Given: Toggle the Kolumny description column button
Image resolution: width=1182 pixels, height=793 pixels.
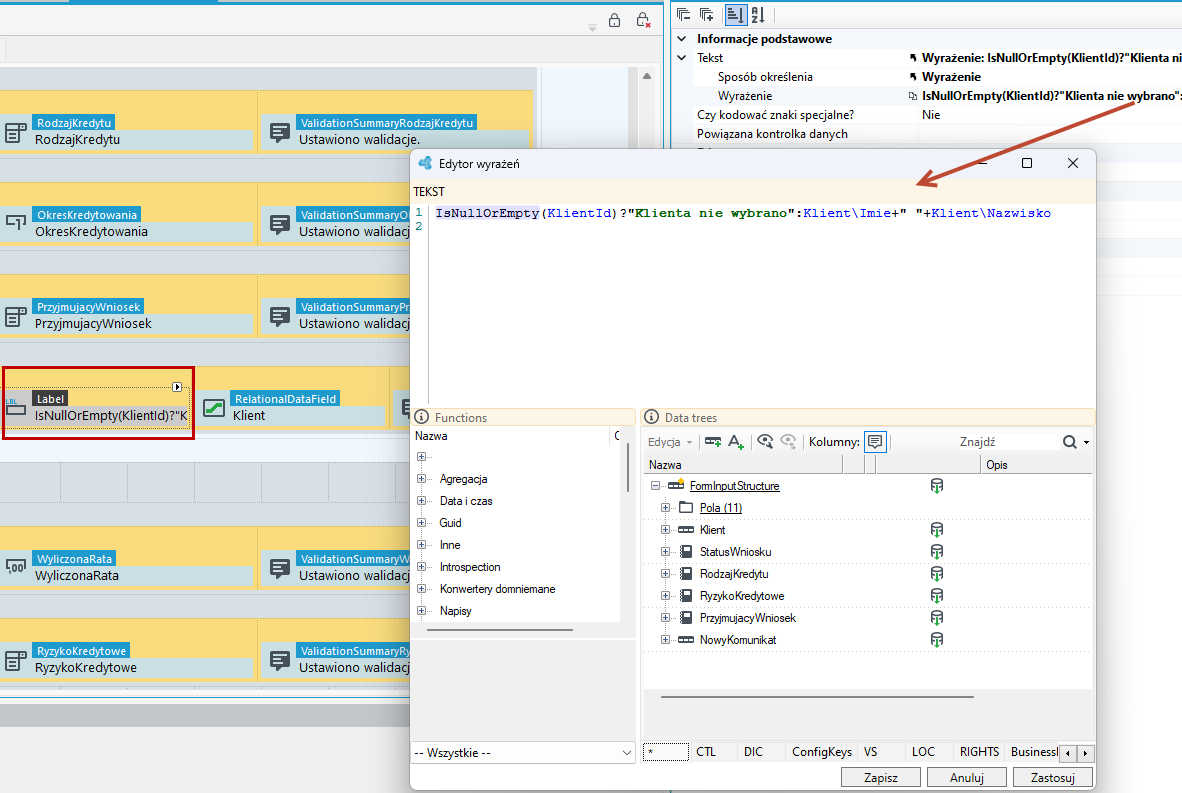Looking at the screenshot, I should pos(874,442).
